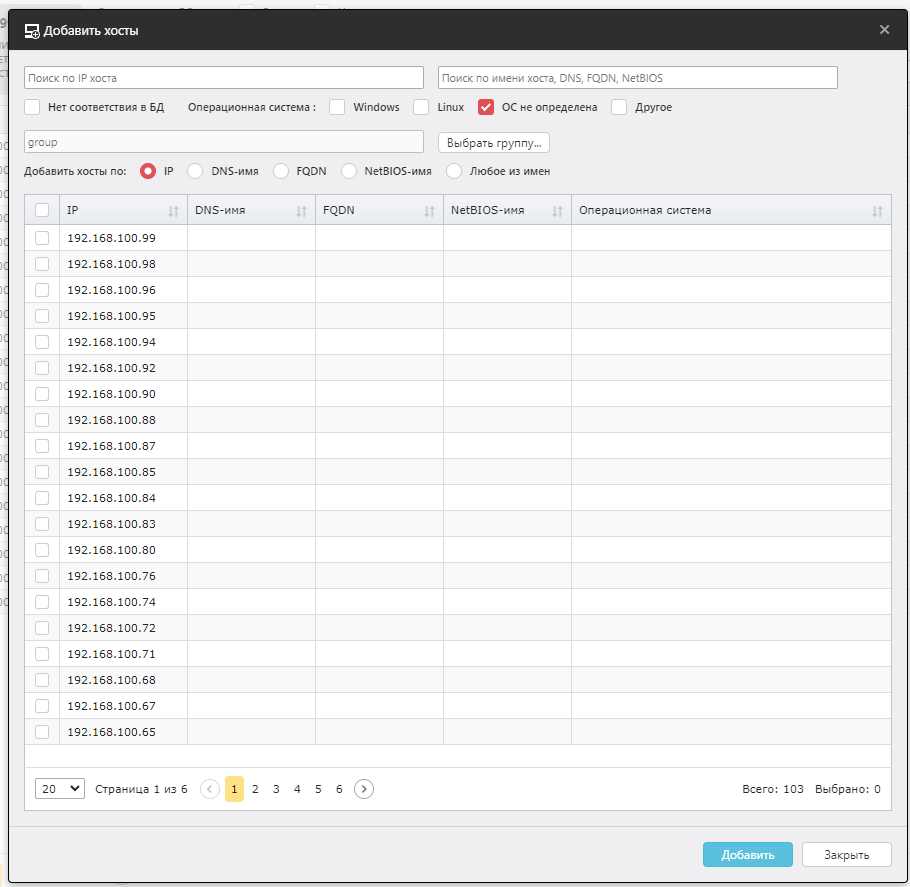Enable the Linux OS filter
910x887 pixels.
(x=421, y=107)
